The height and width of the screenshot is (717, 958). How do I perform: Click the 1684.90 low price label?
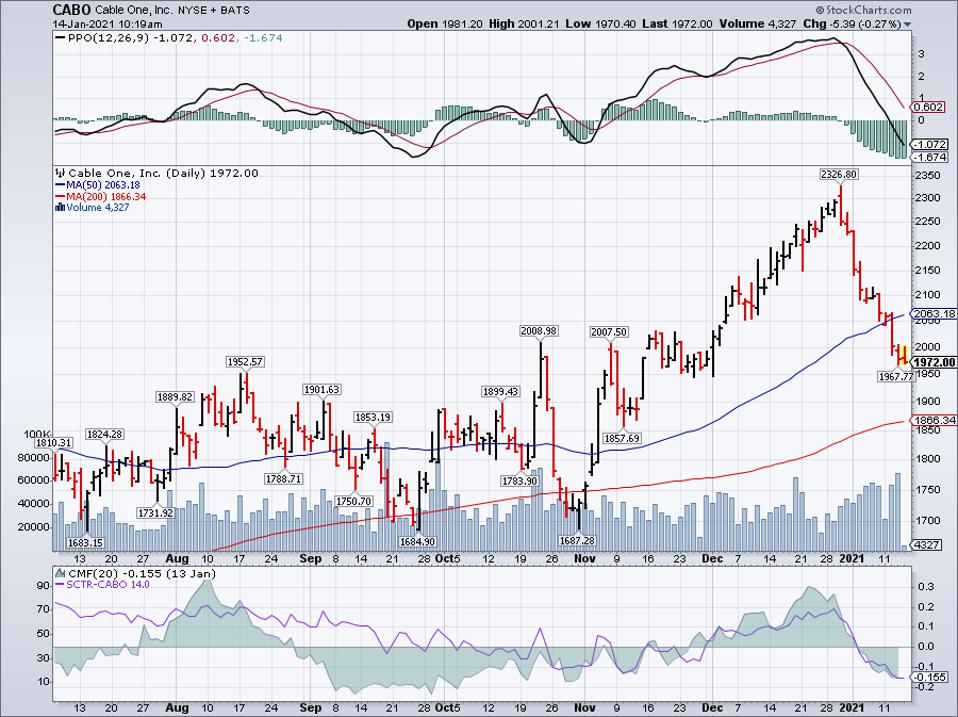point(417,541)
